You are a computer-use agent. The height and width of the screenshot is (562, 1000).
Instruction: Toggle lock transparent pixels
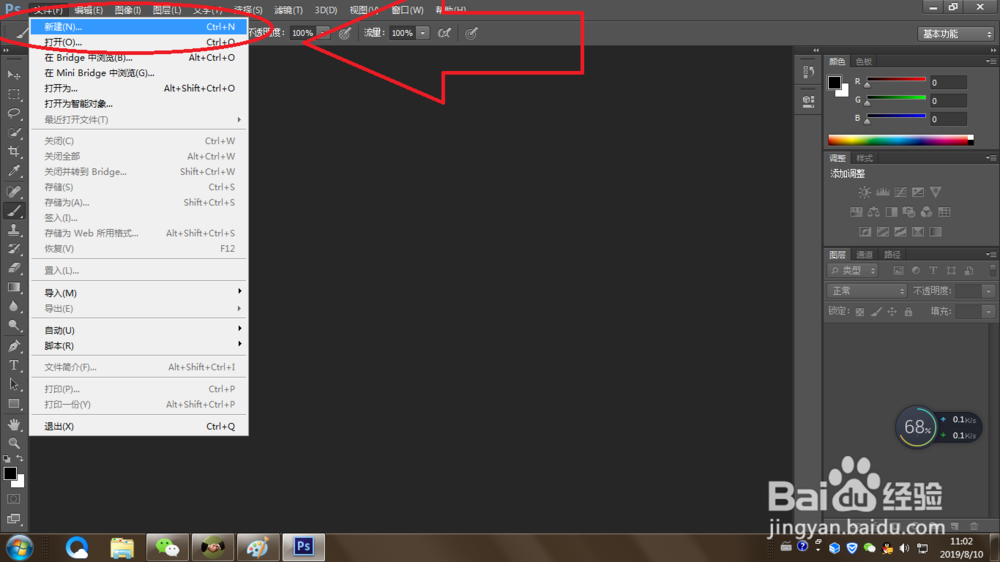[x=860, y=312]
